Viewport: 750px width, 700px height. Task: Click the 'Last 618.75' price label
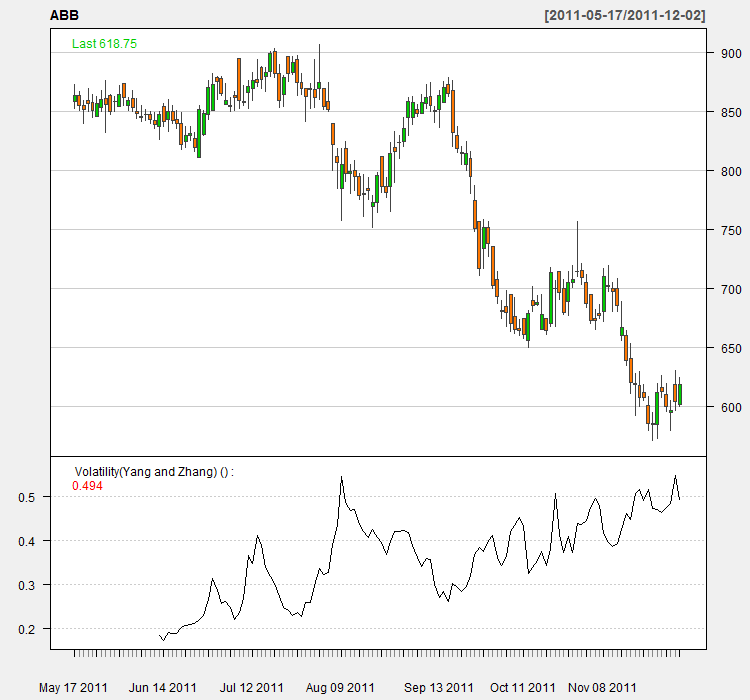point(104,44)
